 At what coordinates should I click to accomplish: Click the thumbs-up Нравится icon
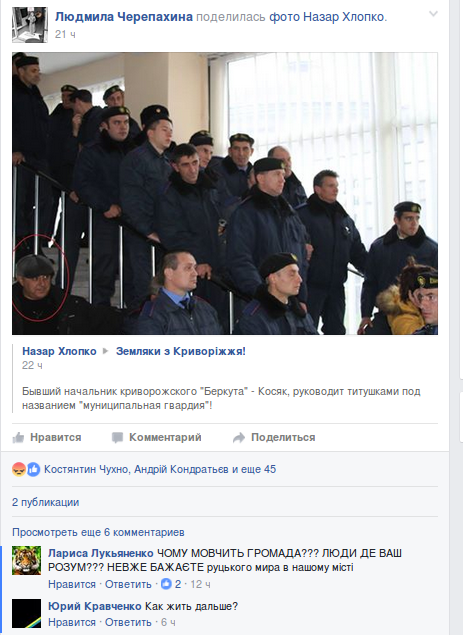18,437
